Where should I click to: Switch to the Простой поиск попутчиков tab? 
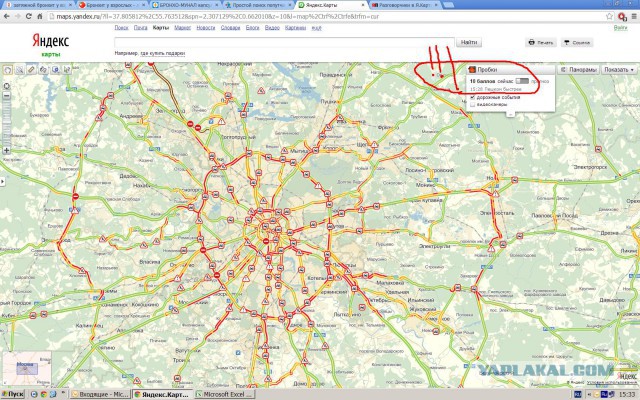(258, 5)
